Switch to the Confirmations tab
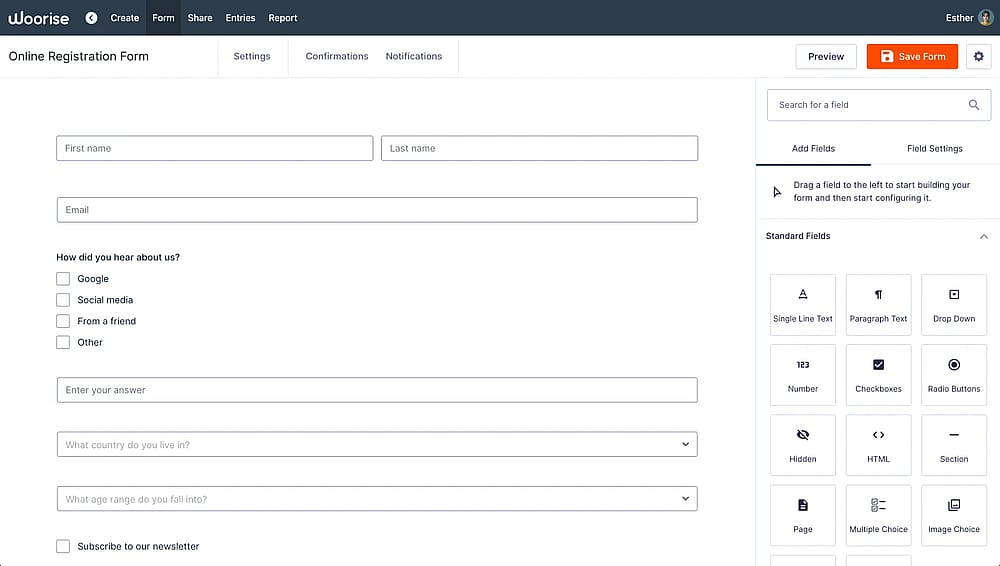The image size is (1000, 566). (337, 56)
